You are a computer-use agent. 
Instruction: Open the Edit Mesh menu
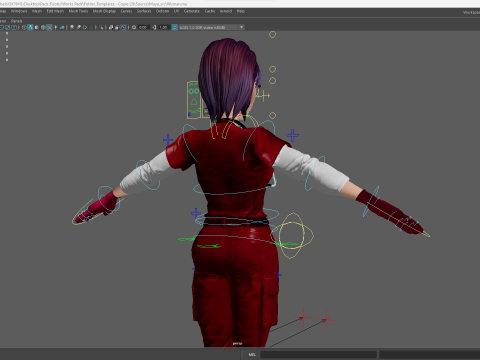(55, 11)
